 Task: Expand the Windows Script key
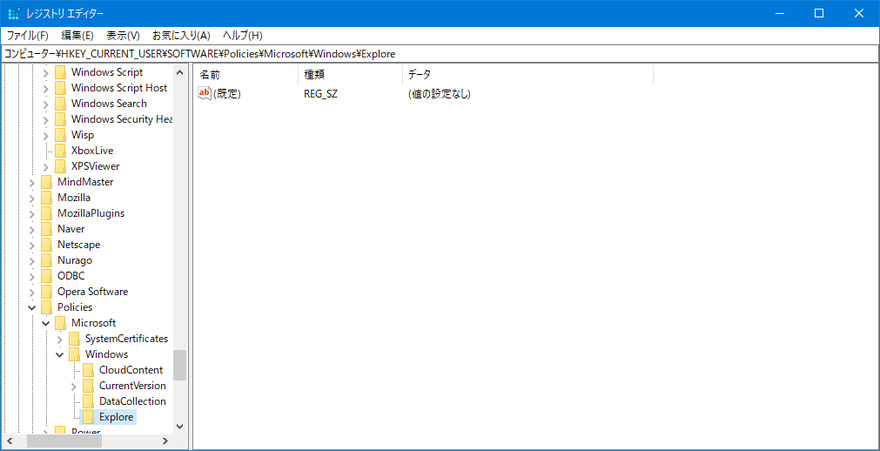pos(47,72)
